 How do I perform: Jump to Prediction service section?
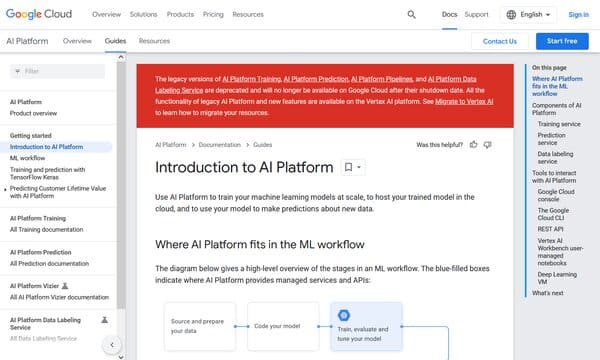click(551, 139)
